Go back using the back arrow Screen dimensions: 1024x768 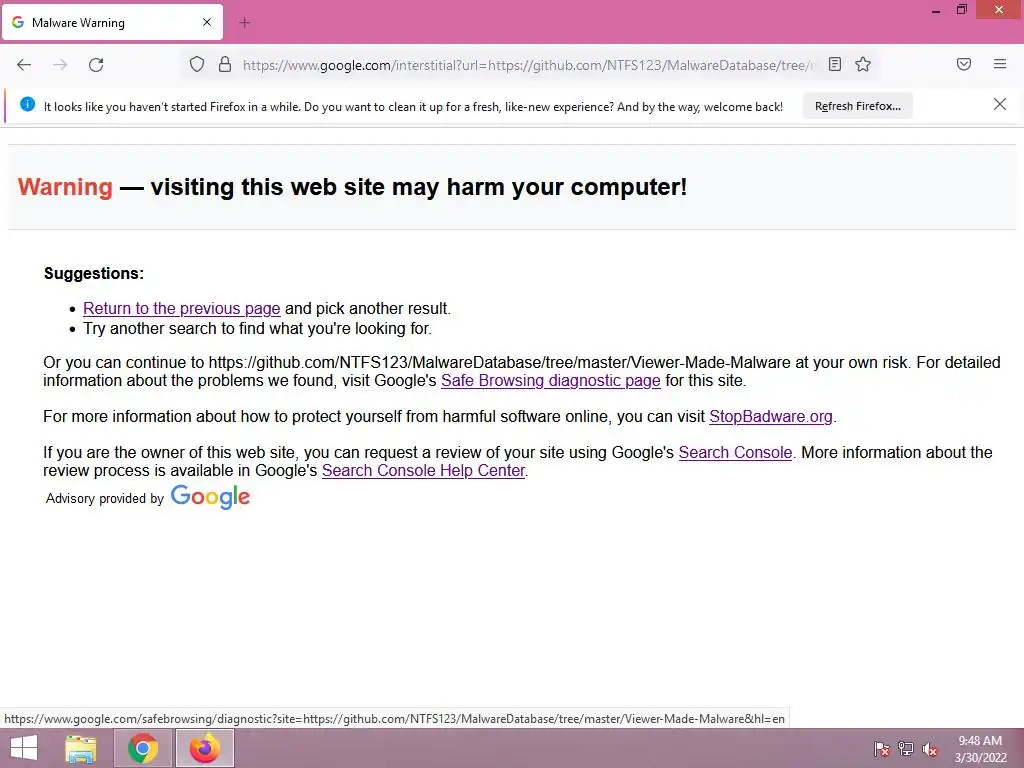[x=24, y=65]
